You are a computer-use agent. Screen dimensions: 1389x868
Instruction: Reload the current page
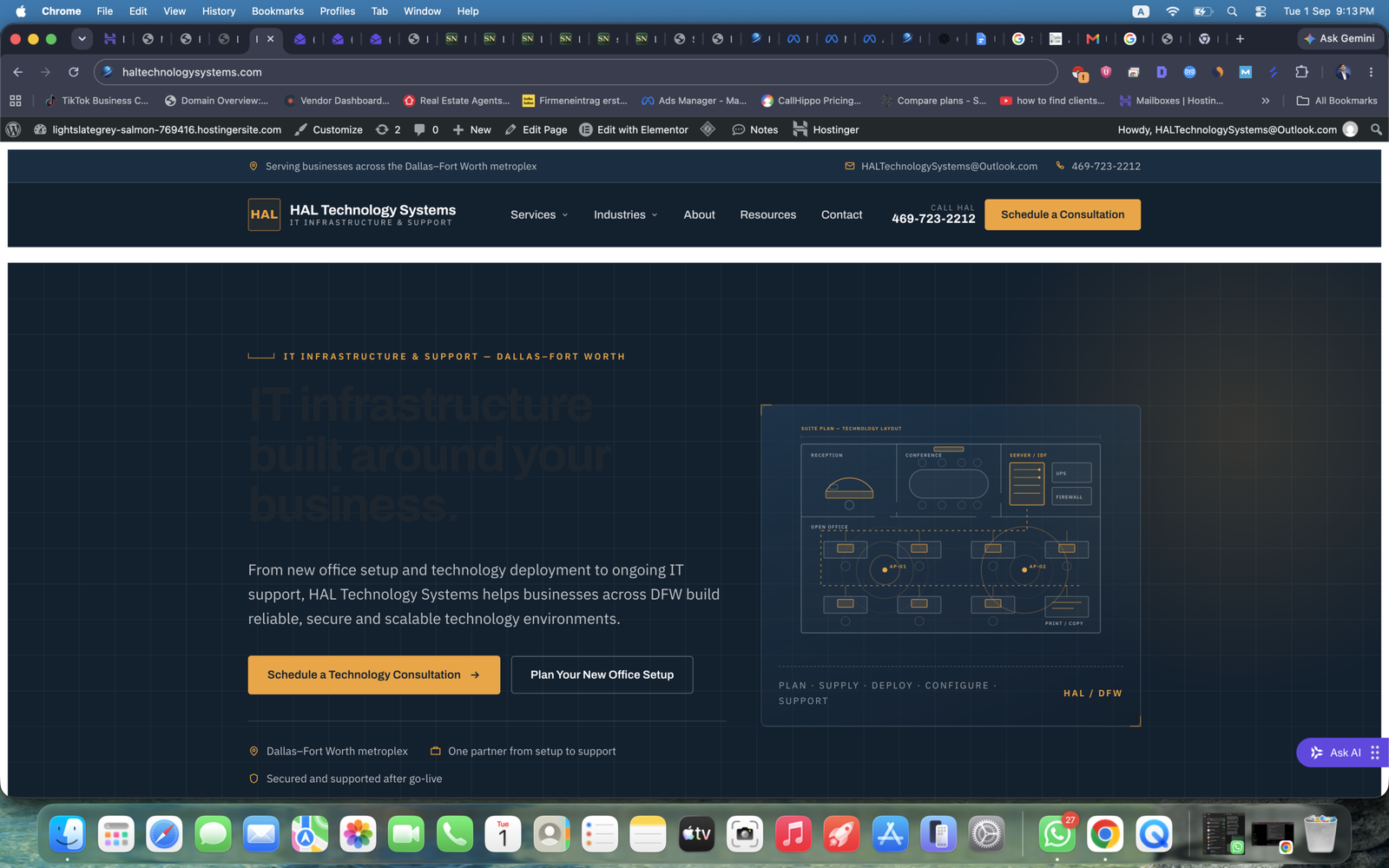pyautogui.click(x=74, y=72)
